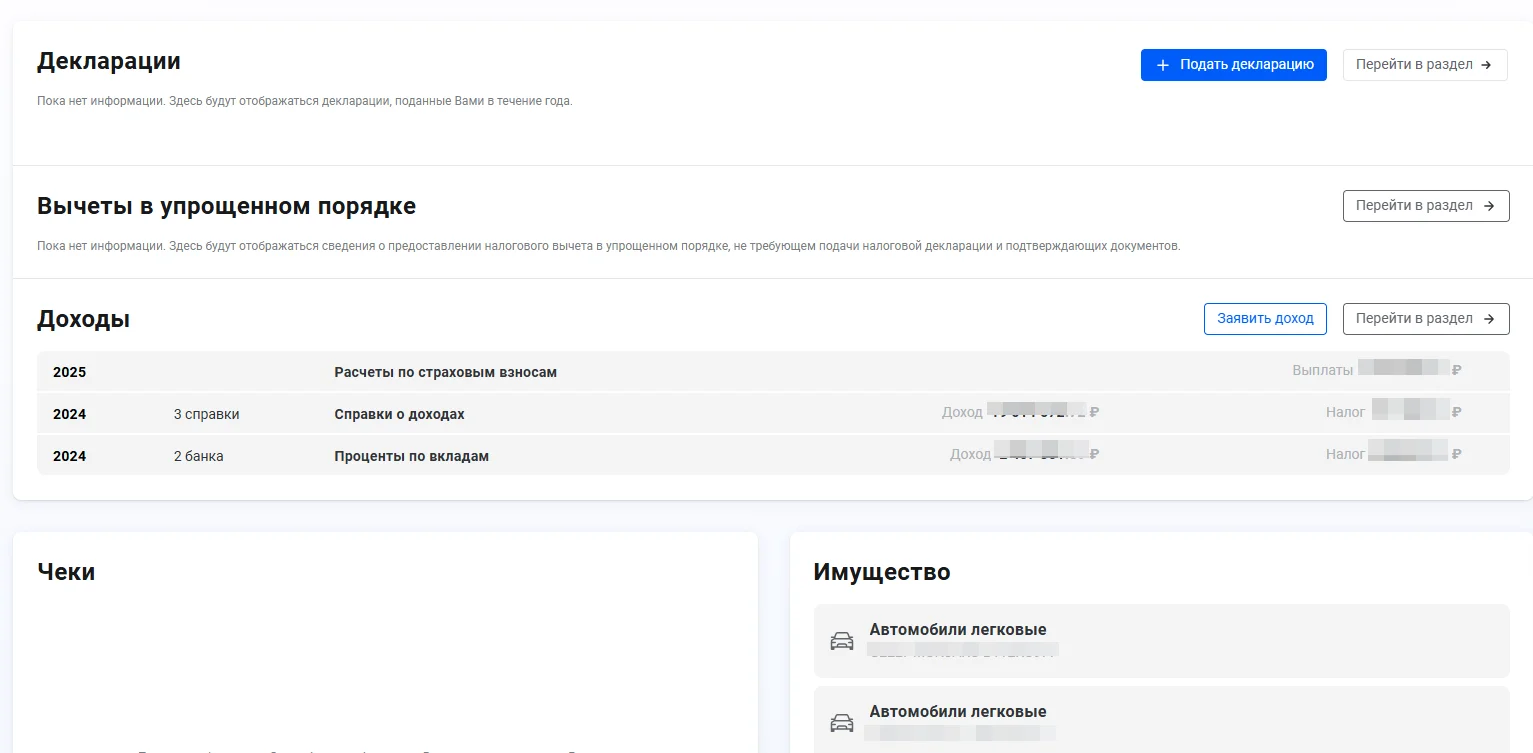Open the 2025 Расчеты по страховым взносам row
This screenshot has height=753, width=1533.
coord(445,372)
